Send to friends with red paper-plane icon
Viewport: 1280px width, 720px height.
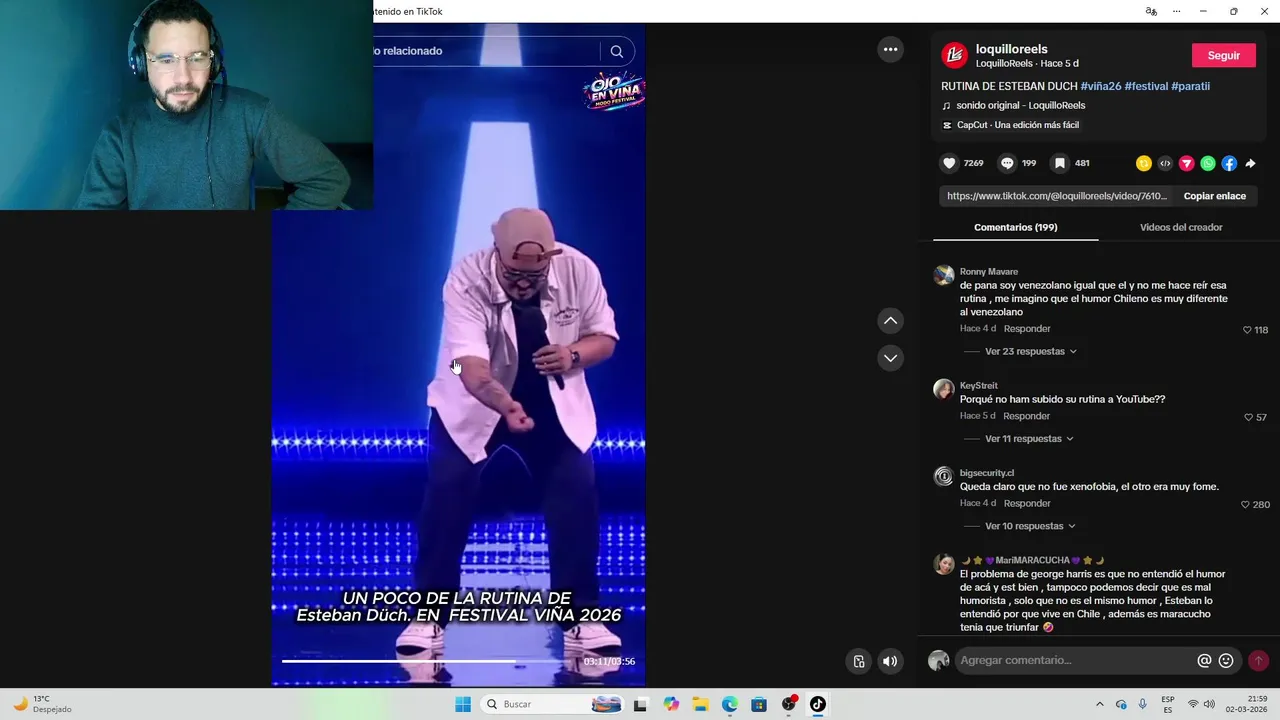[x=1187, y=163]
